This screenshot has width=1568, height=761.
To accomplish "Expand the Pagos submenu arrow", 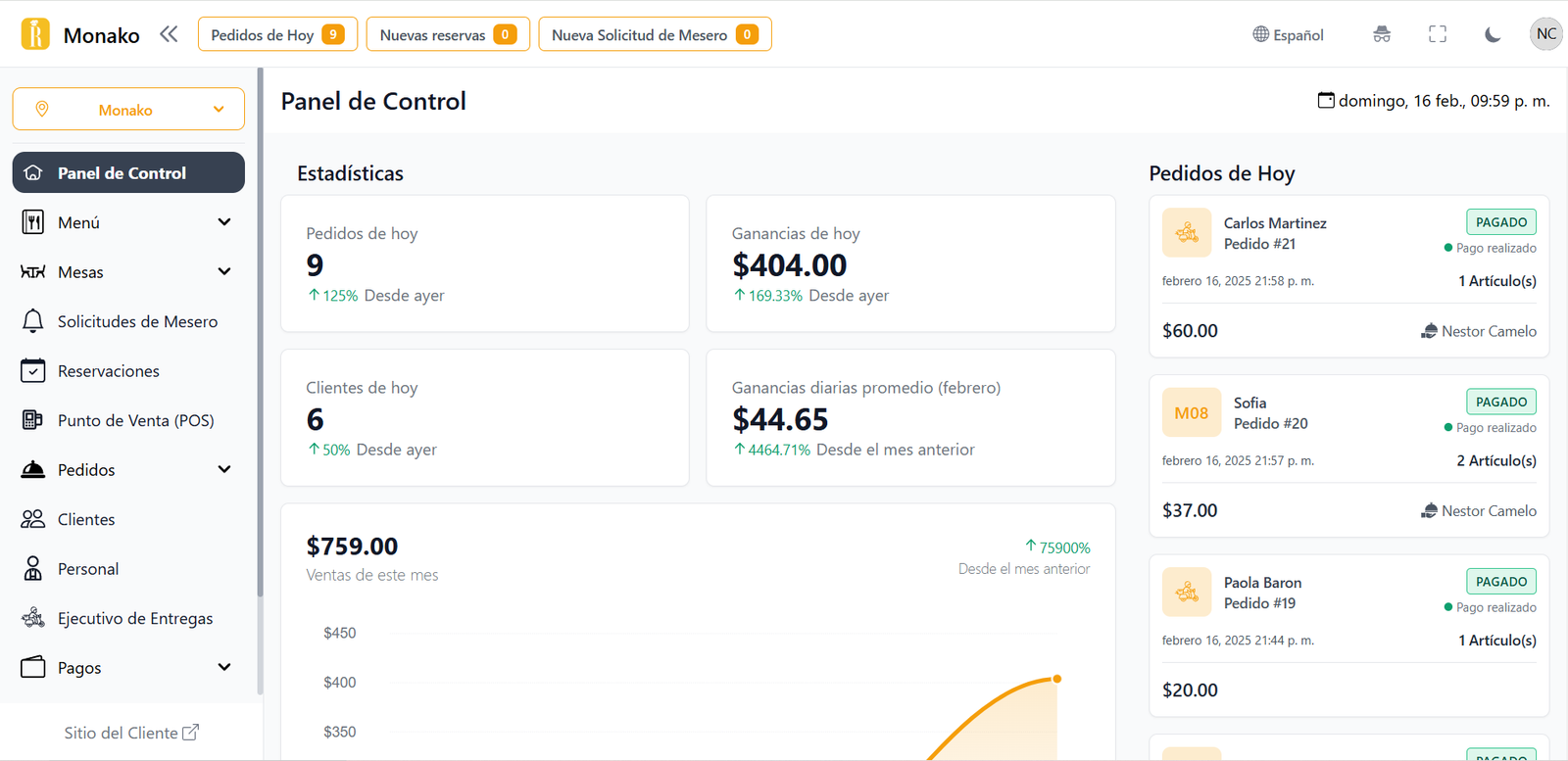I will (x=224, y=668).
